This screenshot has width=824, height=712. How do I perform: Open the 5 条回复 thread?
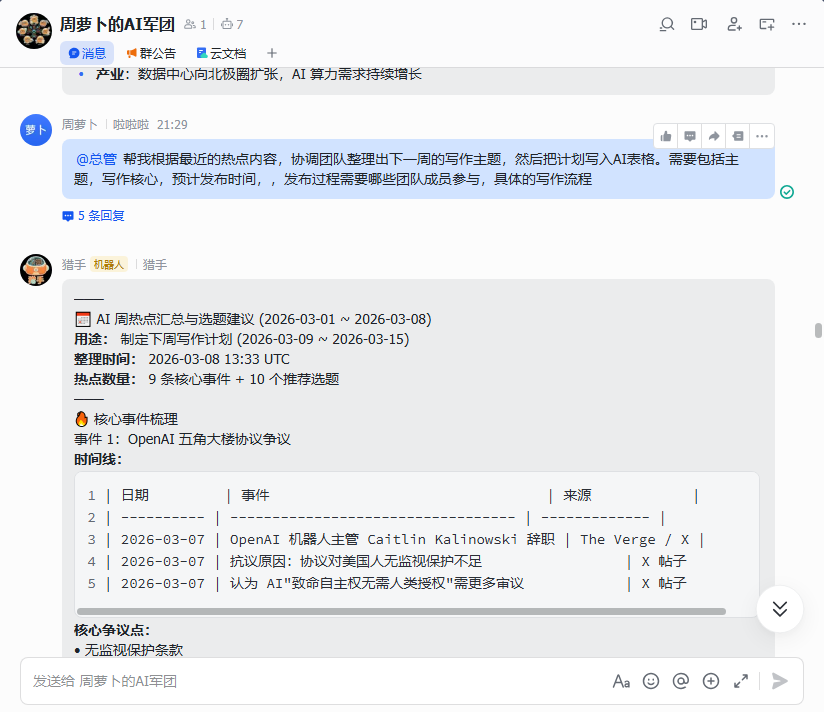94,216
